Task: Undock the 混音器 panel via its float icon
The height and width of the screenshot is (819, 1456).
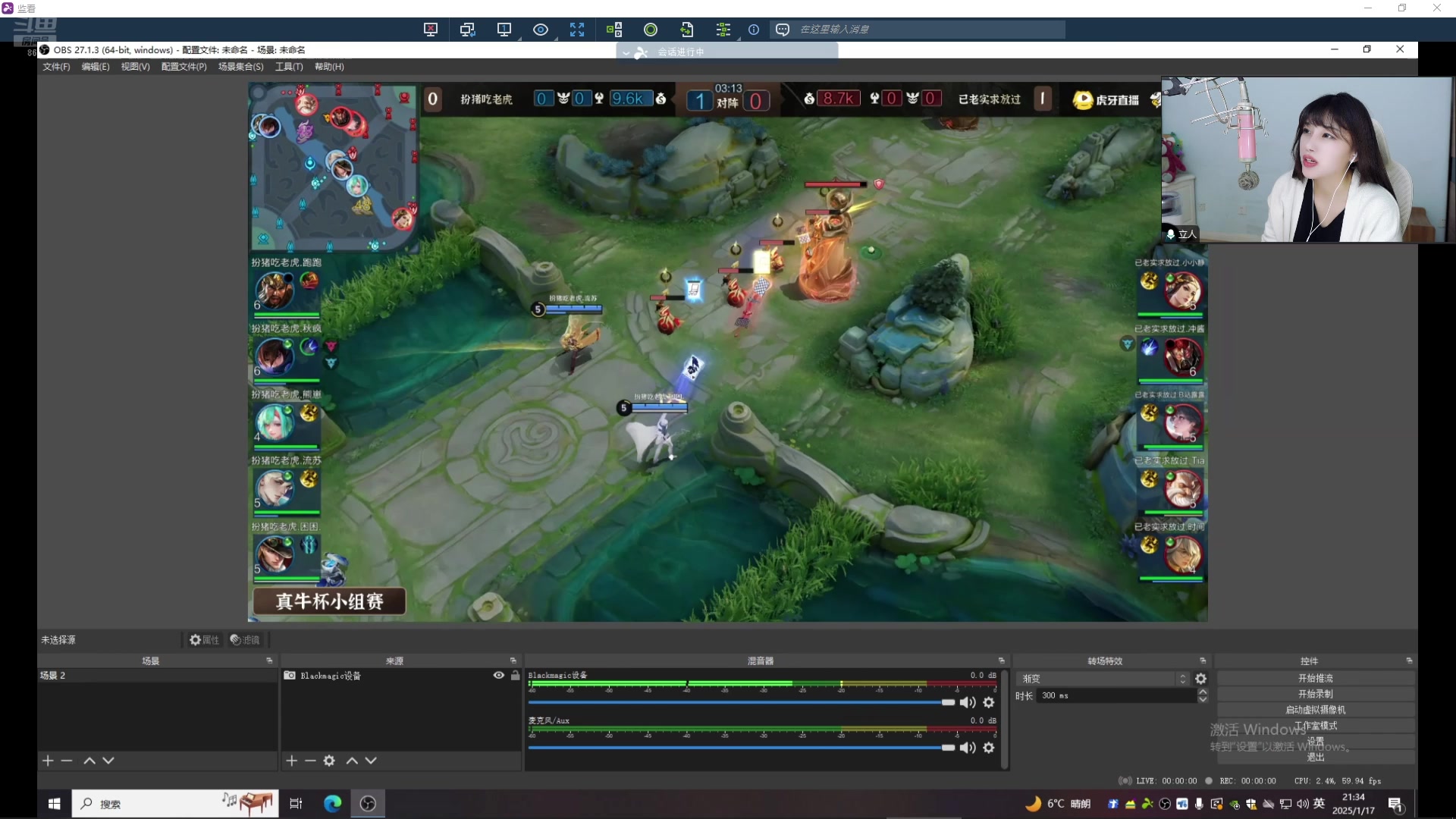Action: (1002, 661)
